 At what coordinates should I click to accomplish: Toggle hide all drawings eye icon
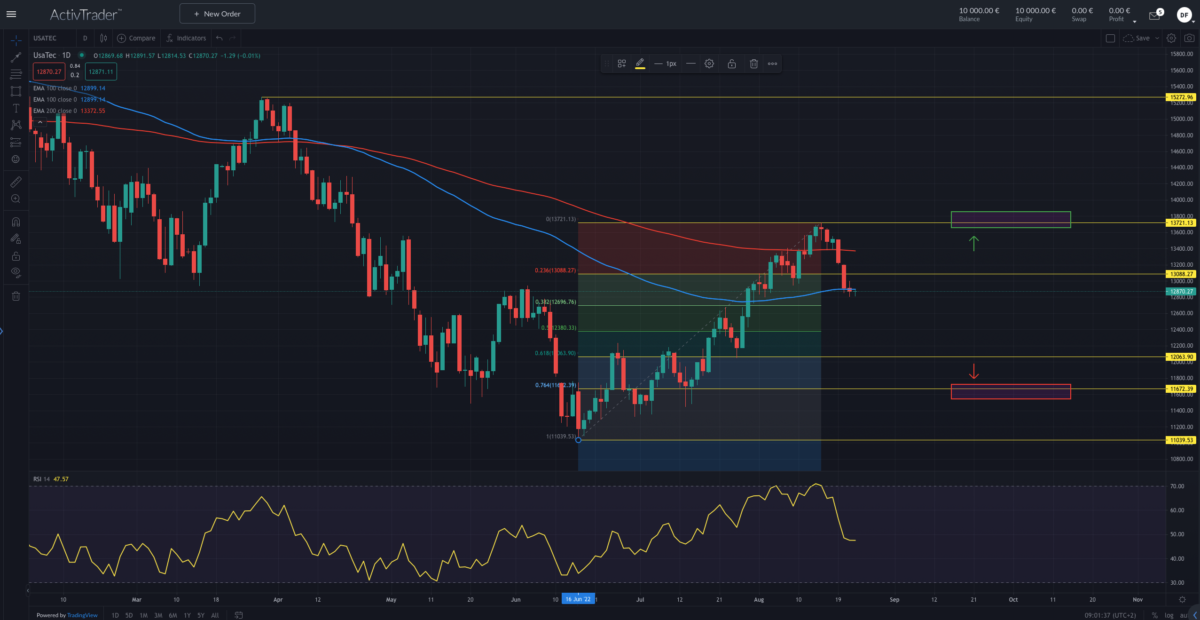[16, 272]
